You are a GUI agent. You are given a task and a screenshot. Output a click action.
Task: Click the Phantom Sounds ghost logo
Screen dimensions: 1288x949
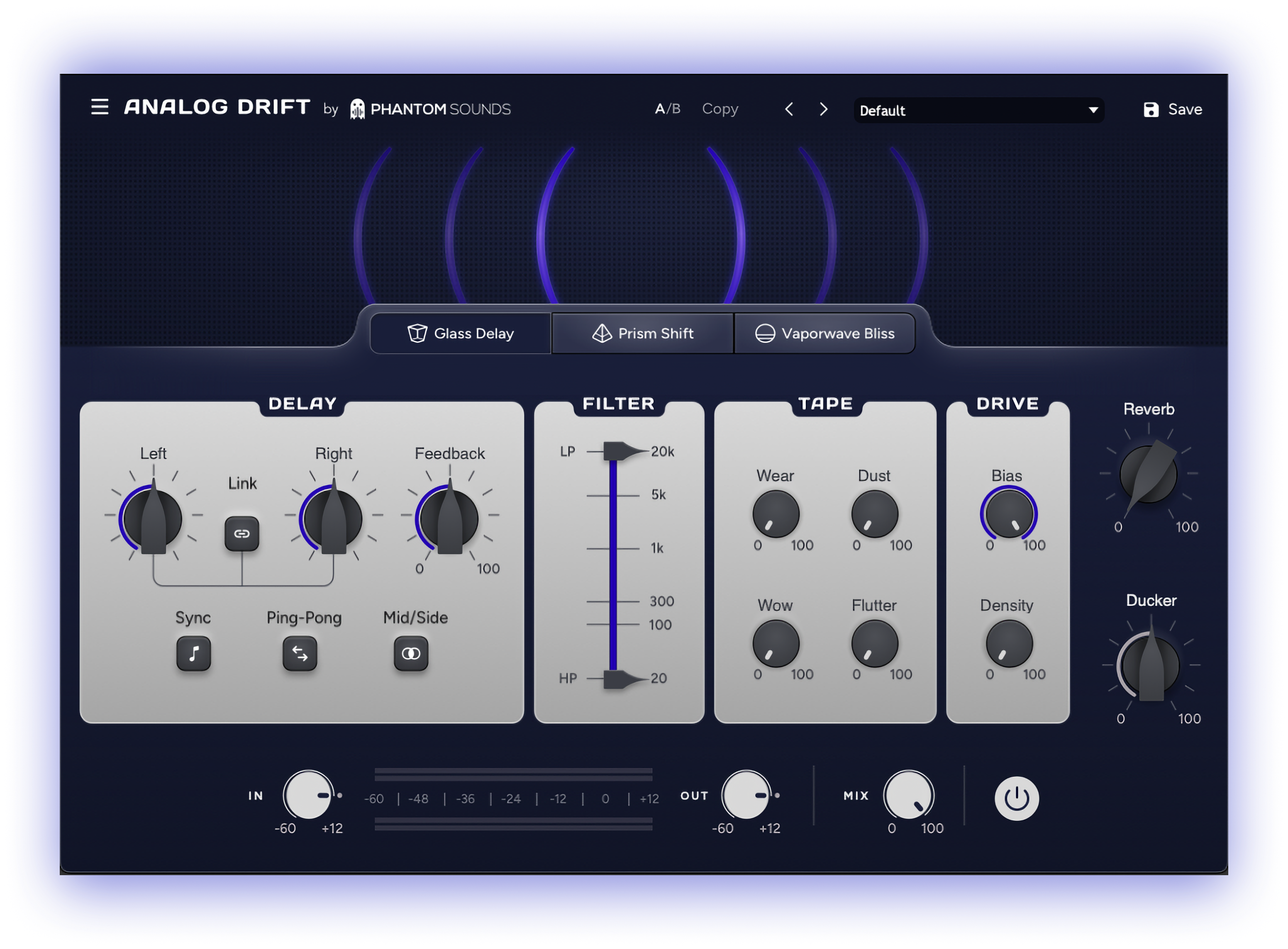[357, 109]
